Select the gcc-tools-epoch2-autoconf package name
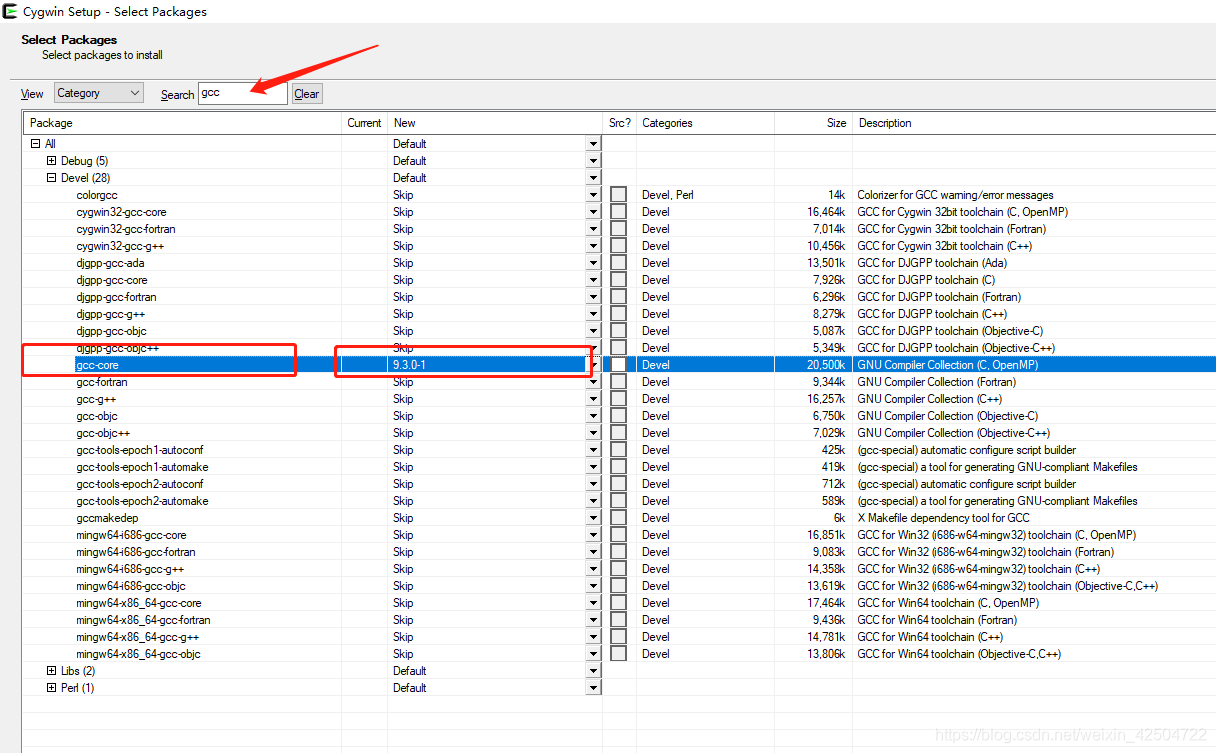The height and width of the screenshot is (753, 1216). coord(140,484)
